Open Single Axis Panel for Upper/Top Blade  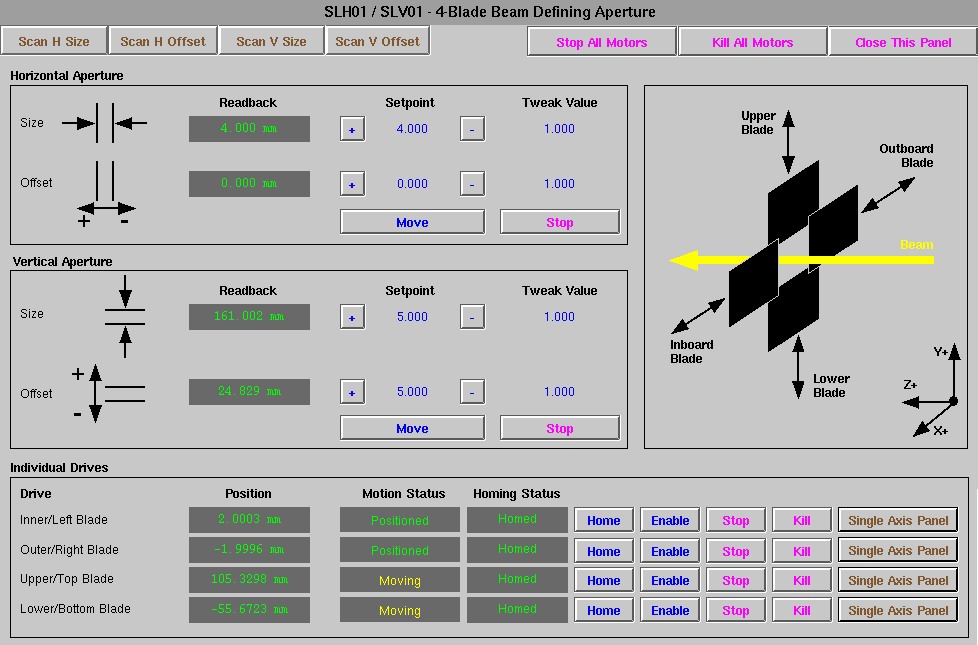coord(898,580)
